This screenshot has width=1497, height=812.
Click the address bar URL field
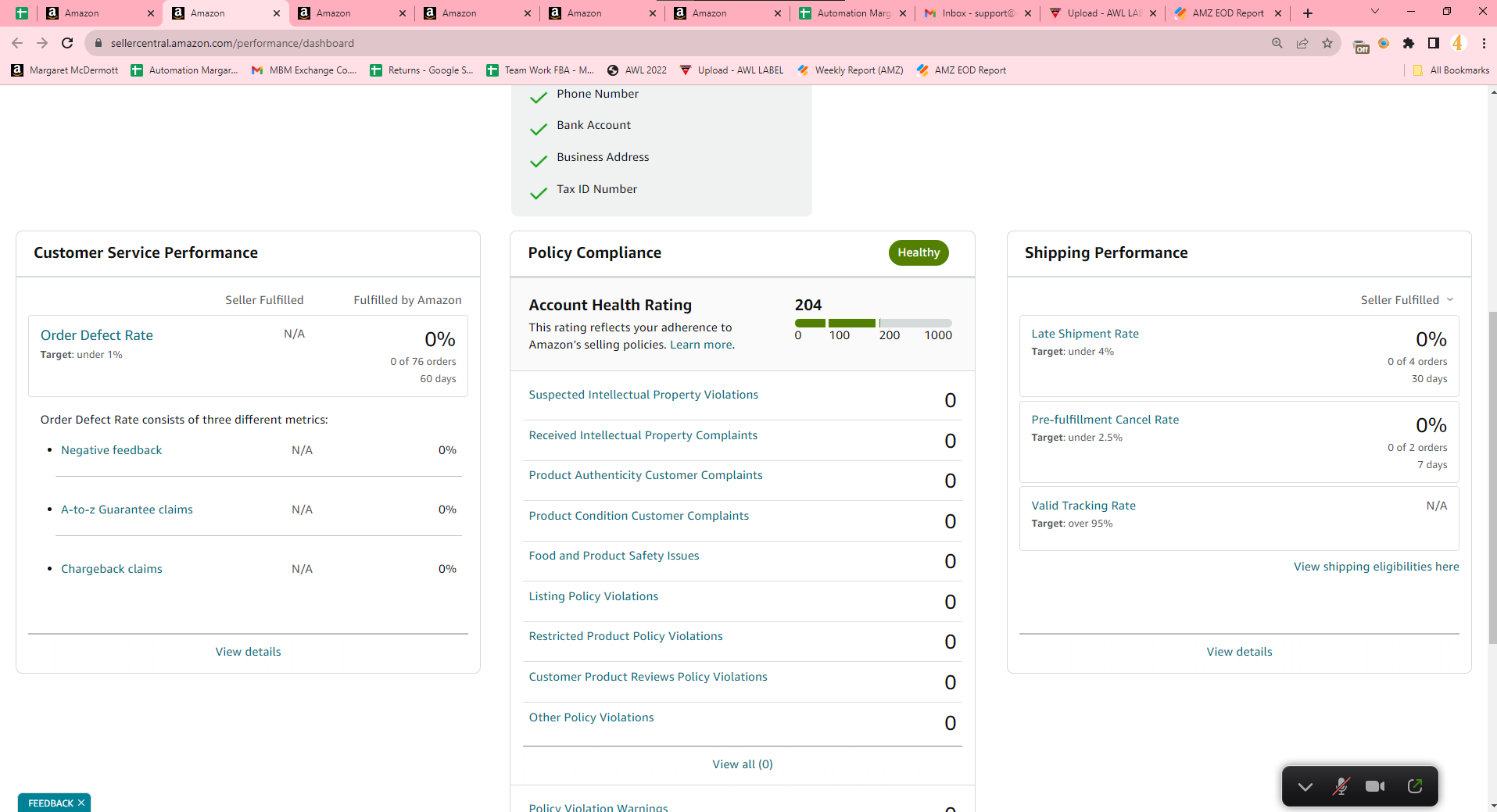pyautogui.click(x=680, y=43)
